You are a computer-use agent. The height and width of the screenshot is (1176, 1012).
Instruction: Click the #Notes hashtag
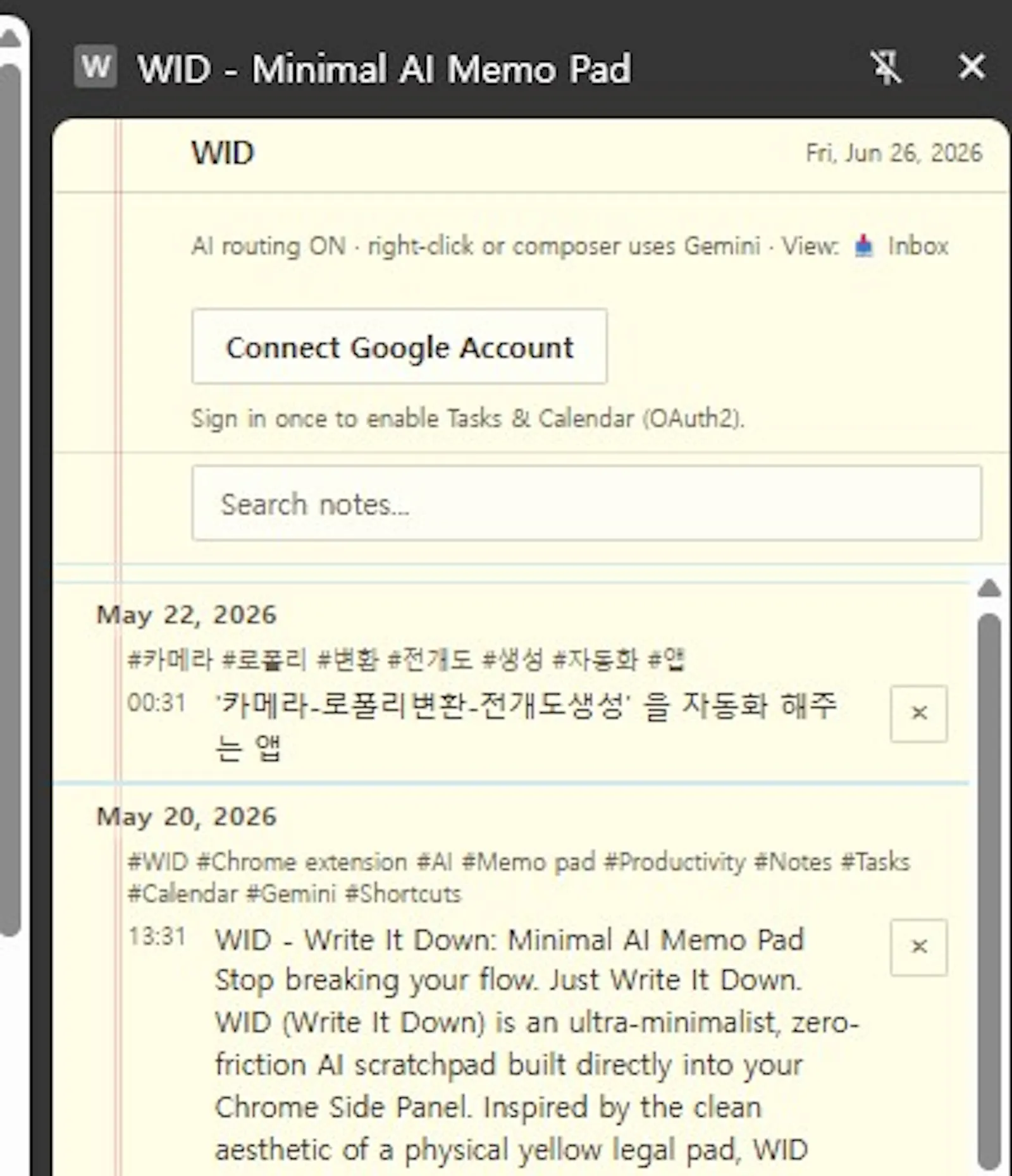[x=793, y=862]
